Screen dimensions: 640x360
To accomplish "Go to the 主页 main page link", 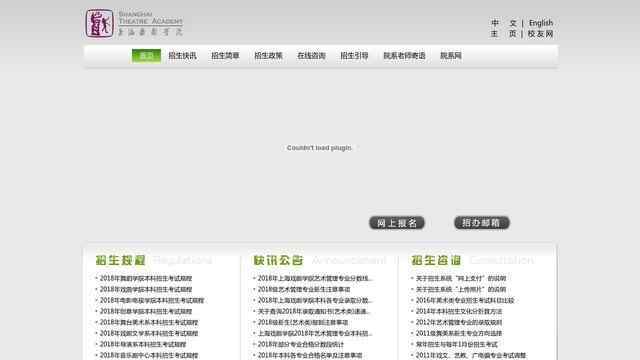I will coord(504,34).
